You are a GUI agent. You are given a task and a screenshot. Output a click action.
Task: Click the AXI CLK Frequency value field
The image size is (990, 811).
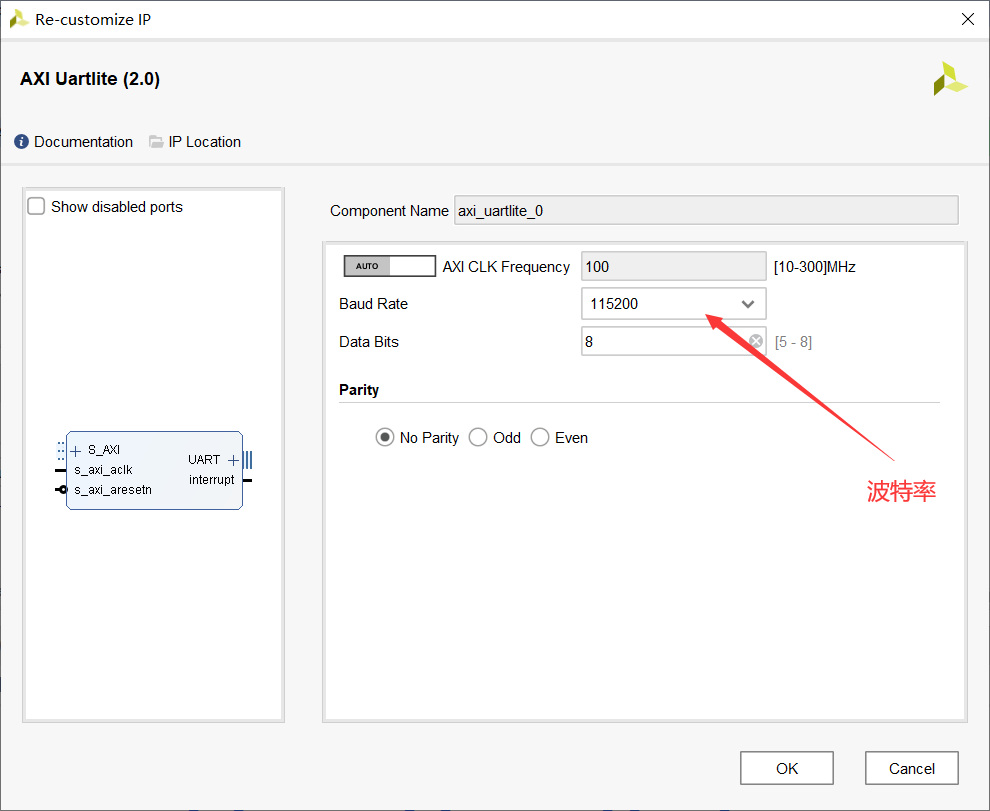click(672, 267)
